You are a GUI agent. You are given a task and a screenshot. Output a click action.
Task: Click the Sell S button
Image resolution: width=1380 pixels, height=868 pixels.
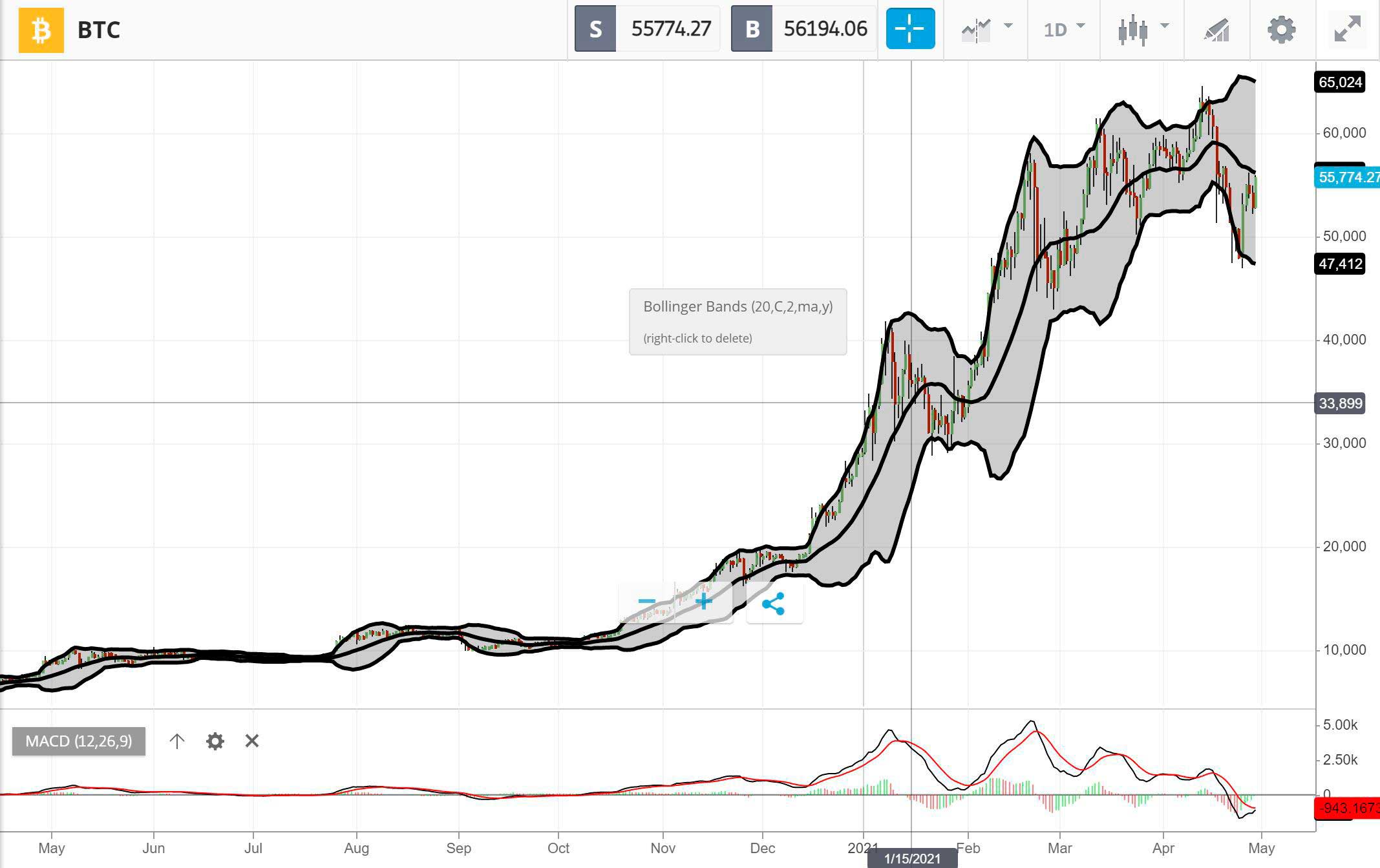pos(595,28)
